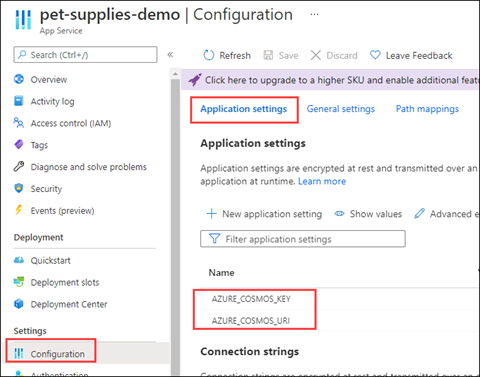The height and width of the screenshot is (377, 480).
Task: Click the Search (Ctrl+/) box
Action: click(x=85, y=55)
